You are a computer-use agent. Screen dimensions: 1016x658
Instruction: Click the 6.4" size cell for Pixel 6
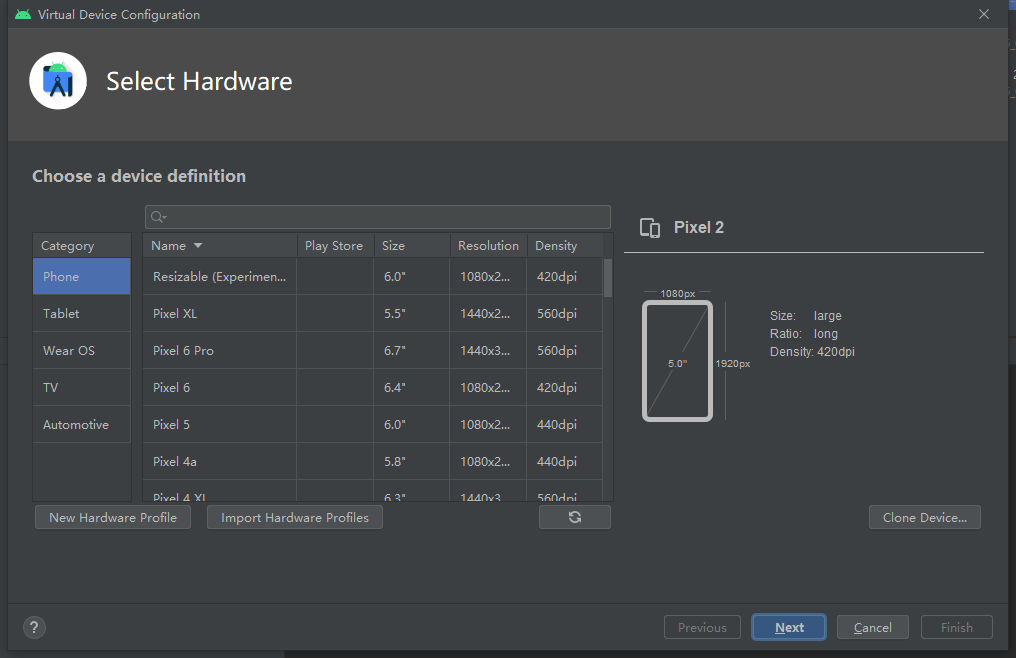coord(411,387)
